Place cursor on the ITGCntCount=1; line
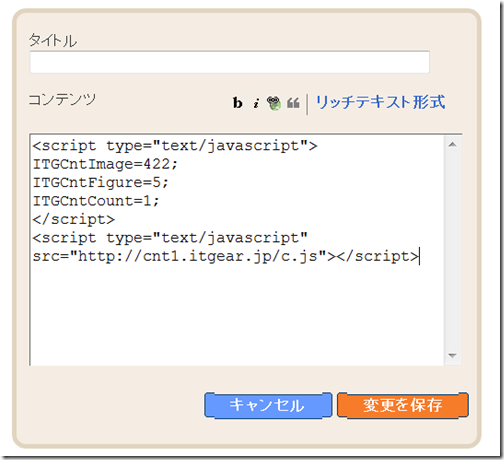 (96, 201)
